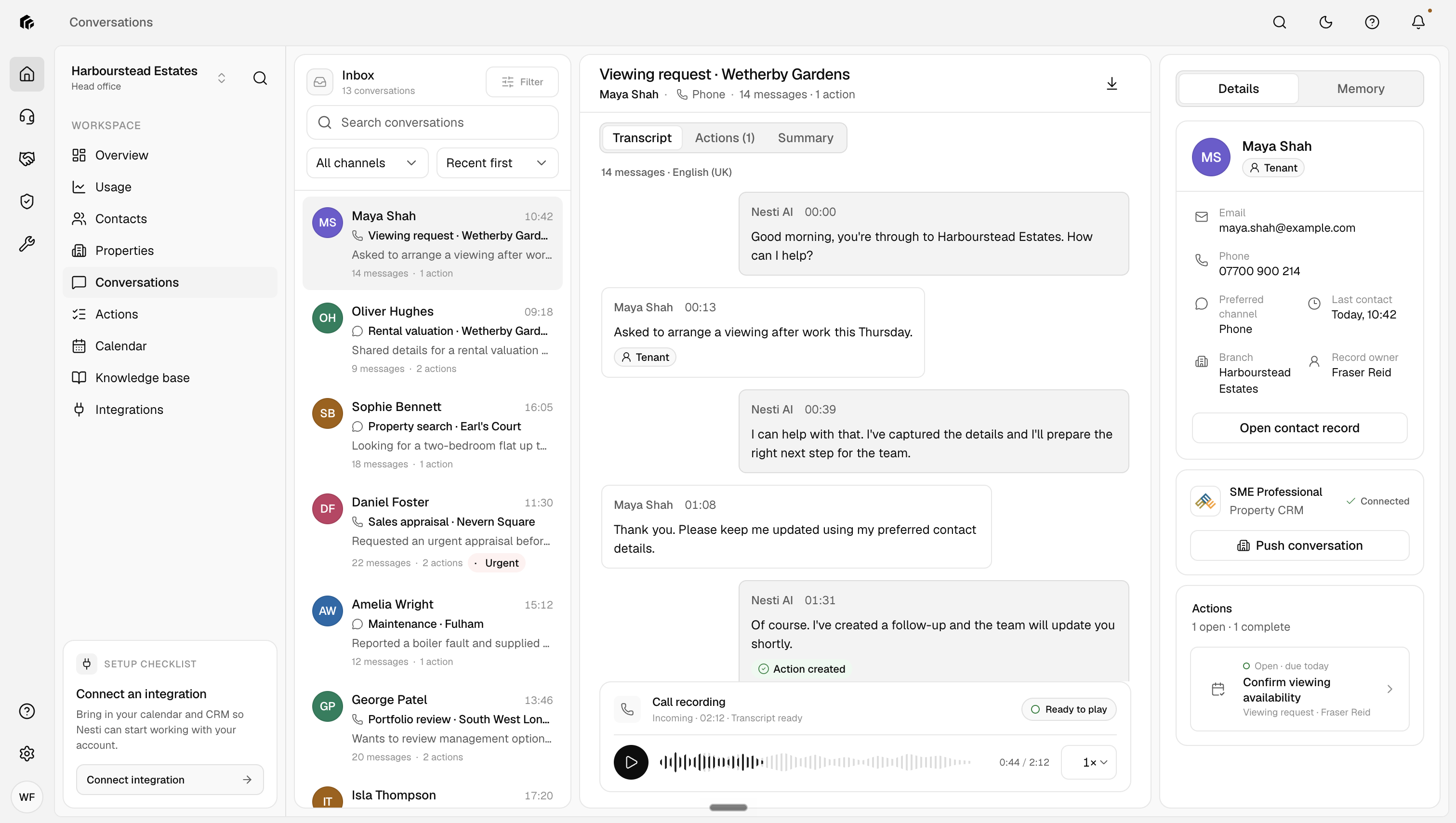Viewport: 1456px width, 823px height.
Task: Open the notifications bell
Action: coord(1419,22)
